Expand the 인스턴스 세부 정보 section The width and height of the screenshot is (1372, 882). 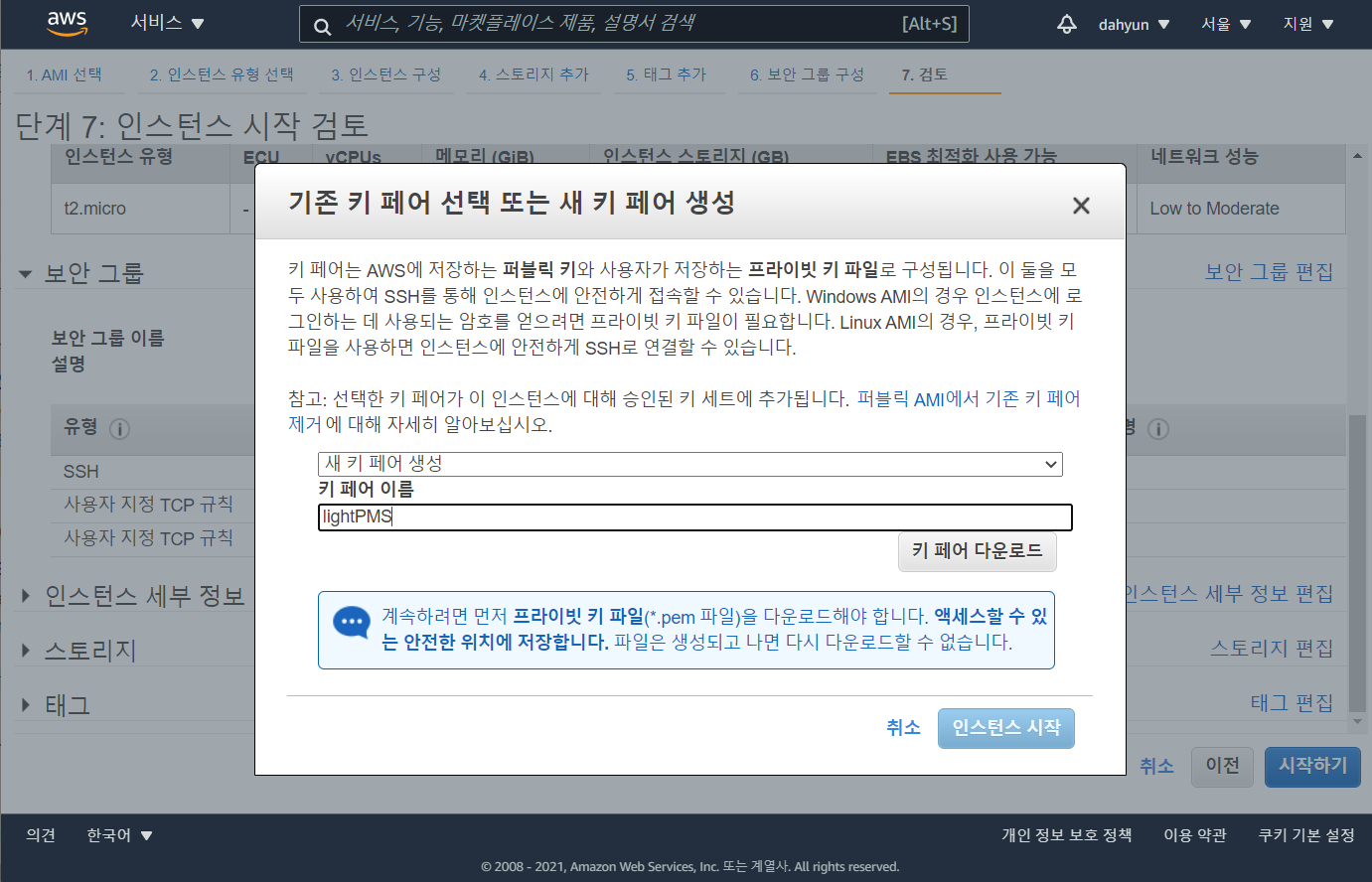point(25,596)
